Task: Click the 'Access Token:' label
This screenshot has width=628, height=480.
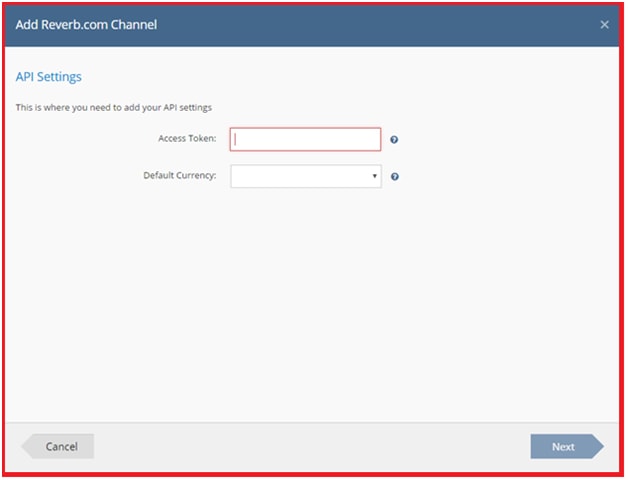Action: pyautogui.click(x=187, y=138)
